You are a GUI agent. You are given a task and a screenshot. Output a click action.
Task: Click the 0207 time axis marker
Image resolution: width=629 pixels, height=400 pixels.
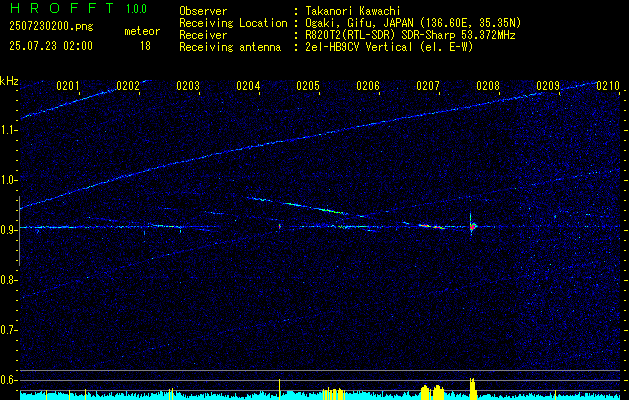[x=428, y=86]
